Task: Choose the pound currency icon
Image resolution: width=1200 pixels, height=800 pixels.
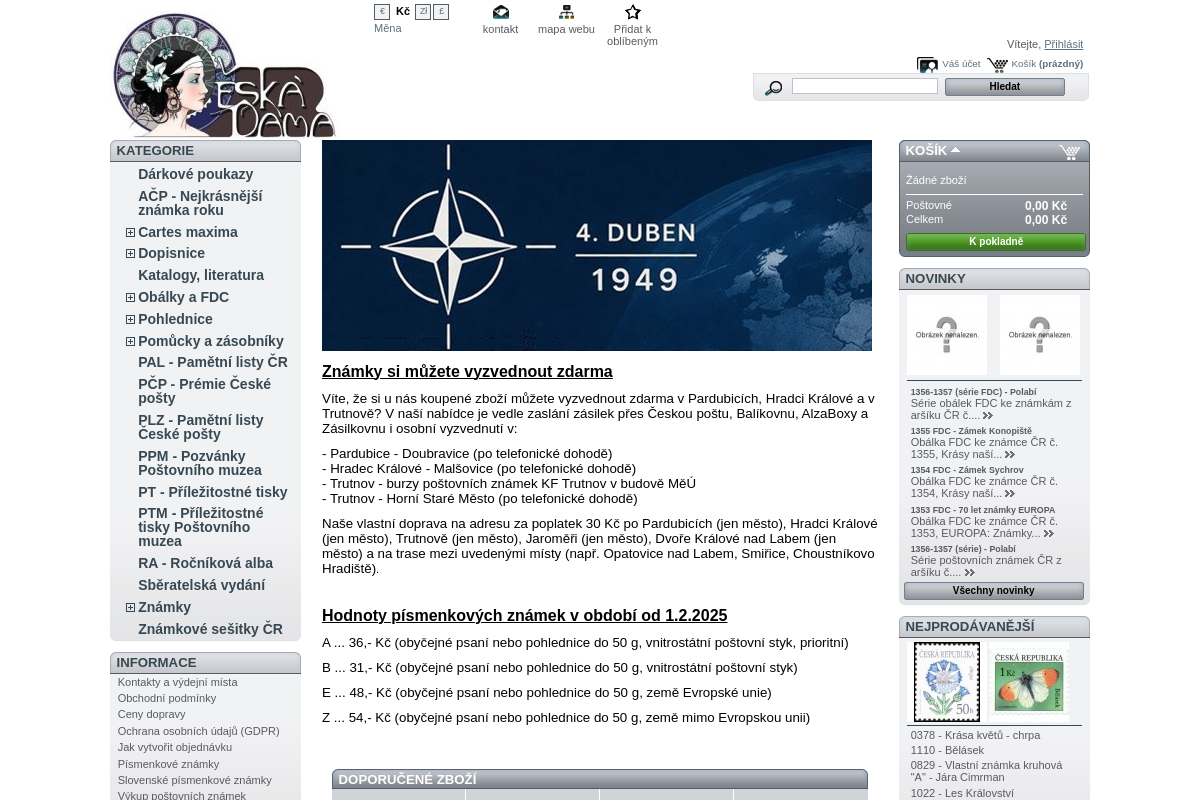Action: coord(441,12)
